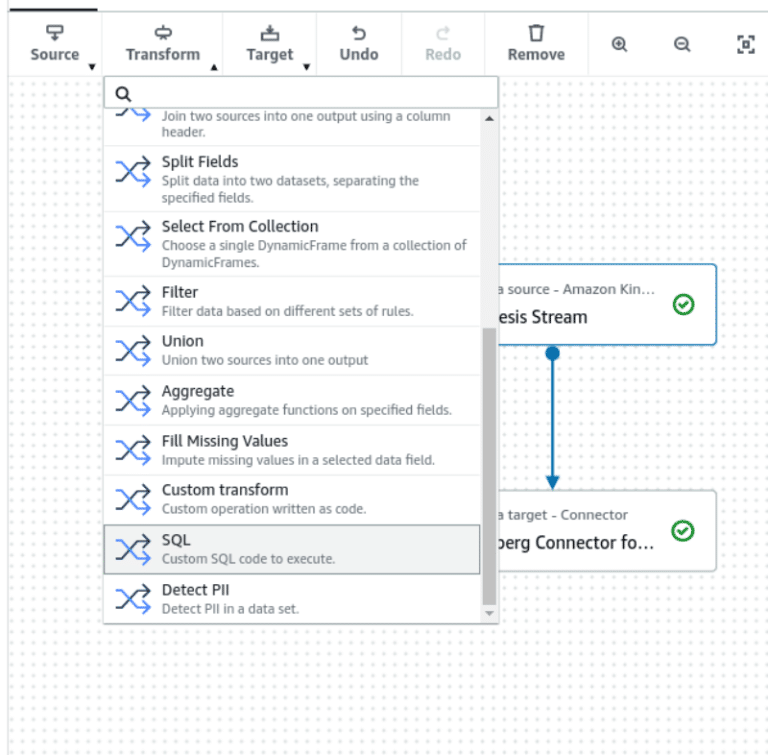Click the zoom out magnifier icon

point(682,44)
